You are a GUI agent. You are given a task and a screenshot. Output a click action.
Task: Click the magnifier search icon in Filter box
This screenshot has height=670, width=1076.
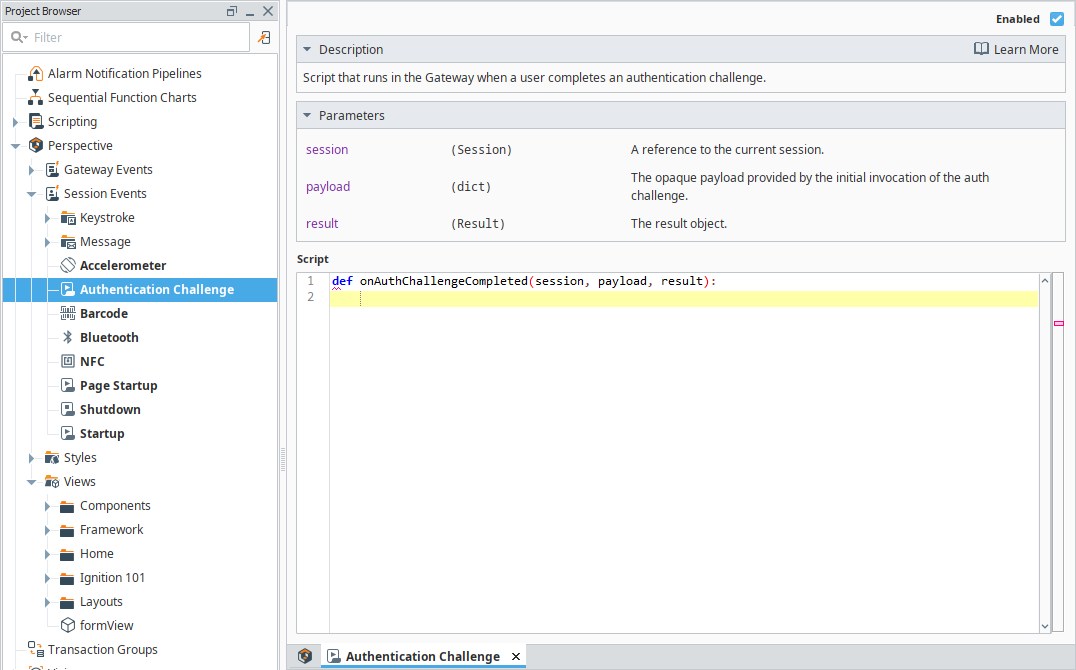pyautogui.click(x=19, y=37)
